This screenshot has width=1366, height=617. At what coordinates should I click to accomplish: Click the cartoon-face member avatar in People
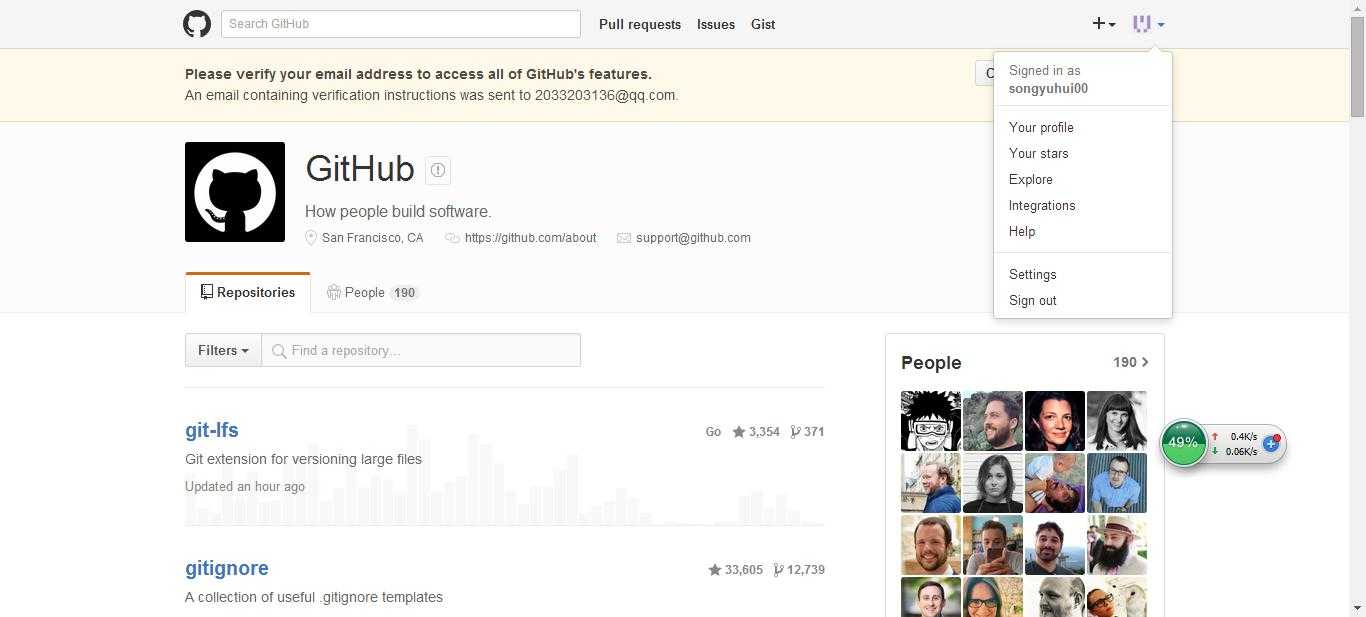coord(931,421)
